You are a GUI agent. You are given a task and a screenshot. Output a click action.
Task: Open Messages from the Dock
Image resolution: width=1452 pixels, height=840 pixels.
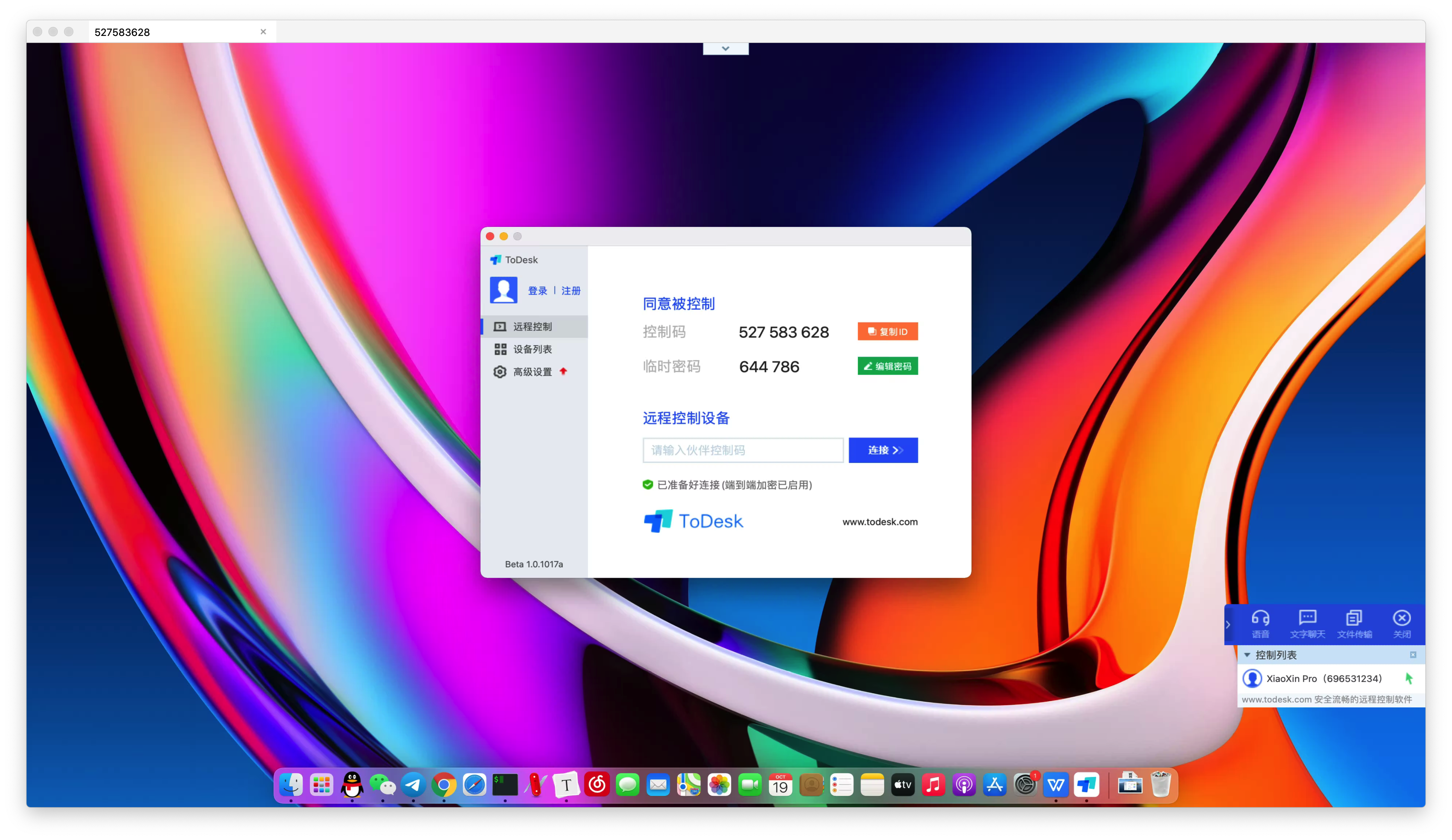628,784
